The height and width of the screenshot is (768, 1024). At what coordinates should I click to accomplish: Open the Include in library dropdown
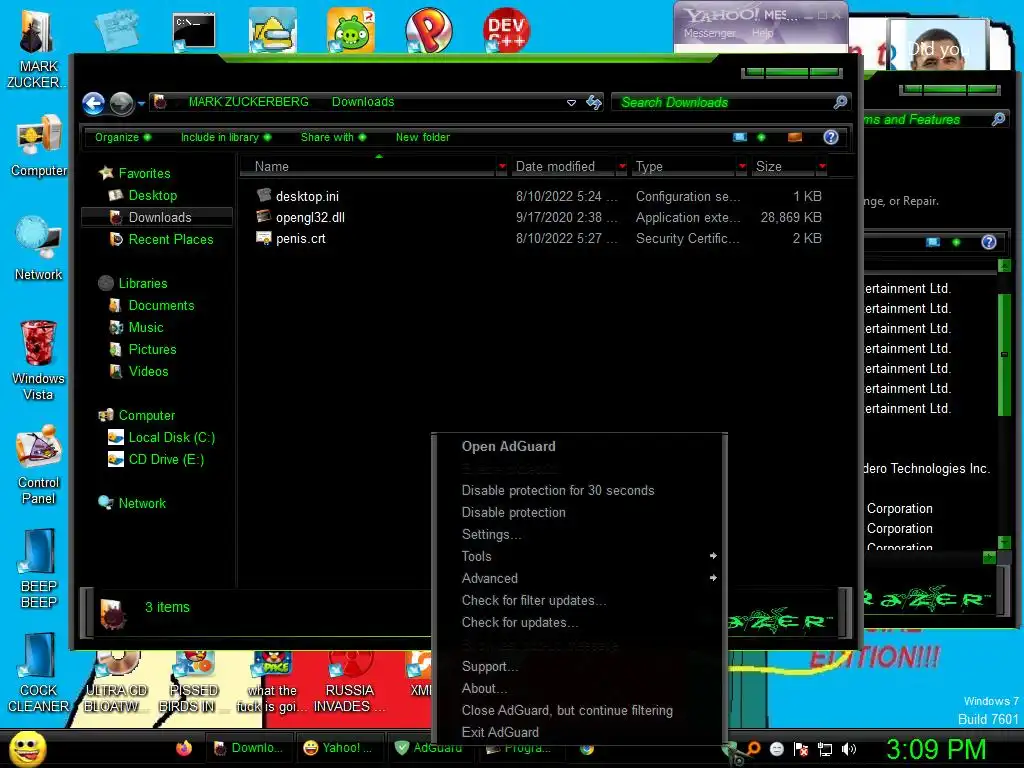225,137
